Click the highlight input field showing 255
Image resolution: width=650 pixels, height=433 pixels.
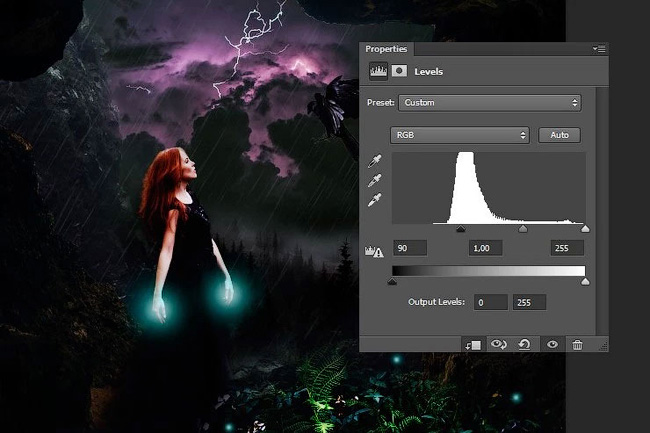pos(567,248)
